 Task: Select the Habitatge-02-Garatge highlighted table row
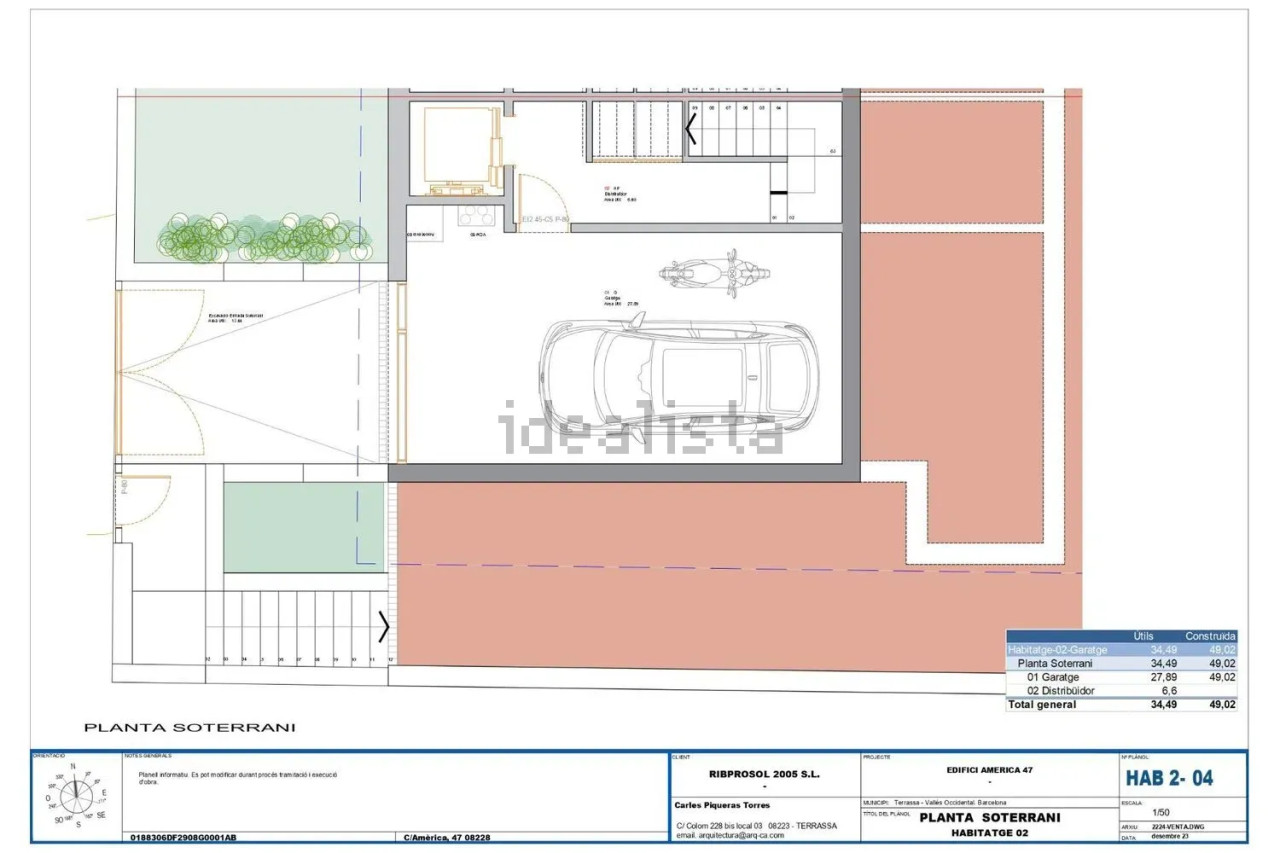point(1121,650)
